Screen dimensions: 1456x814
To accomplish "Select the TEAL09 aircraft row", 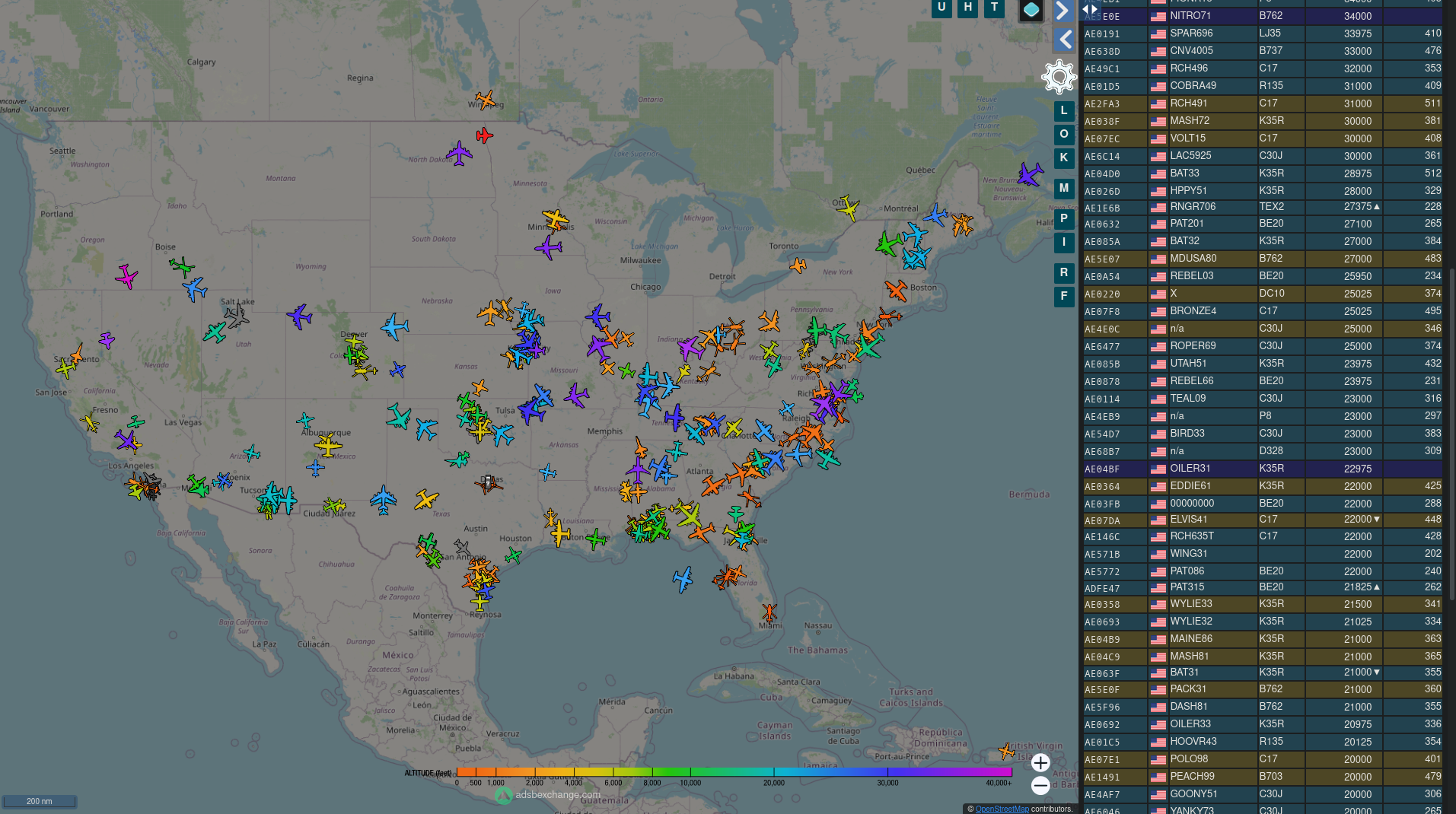I will 1263,399.
